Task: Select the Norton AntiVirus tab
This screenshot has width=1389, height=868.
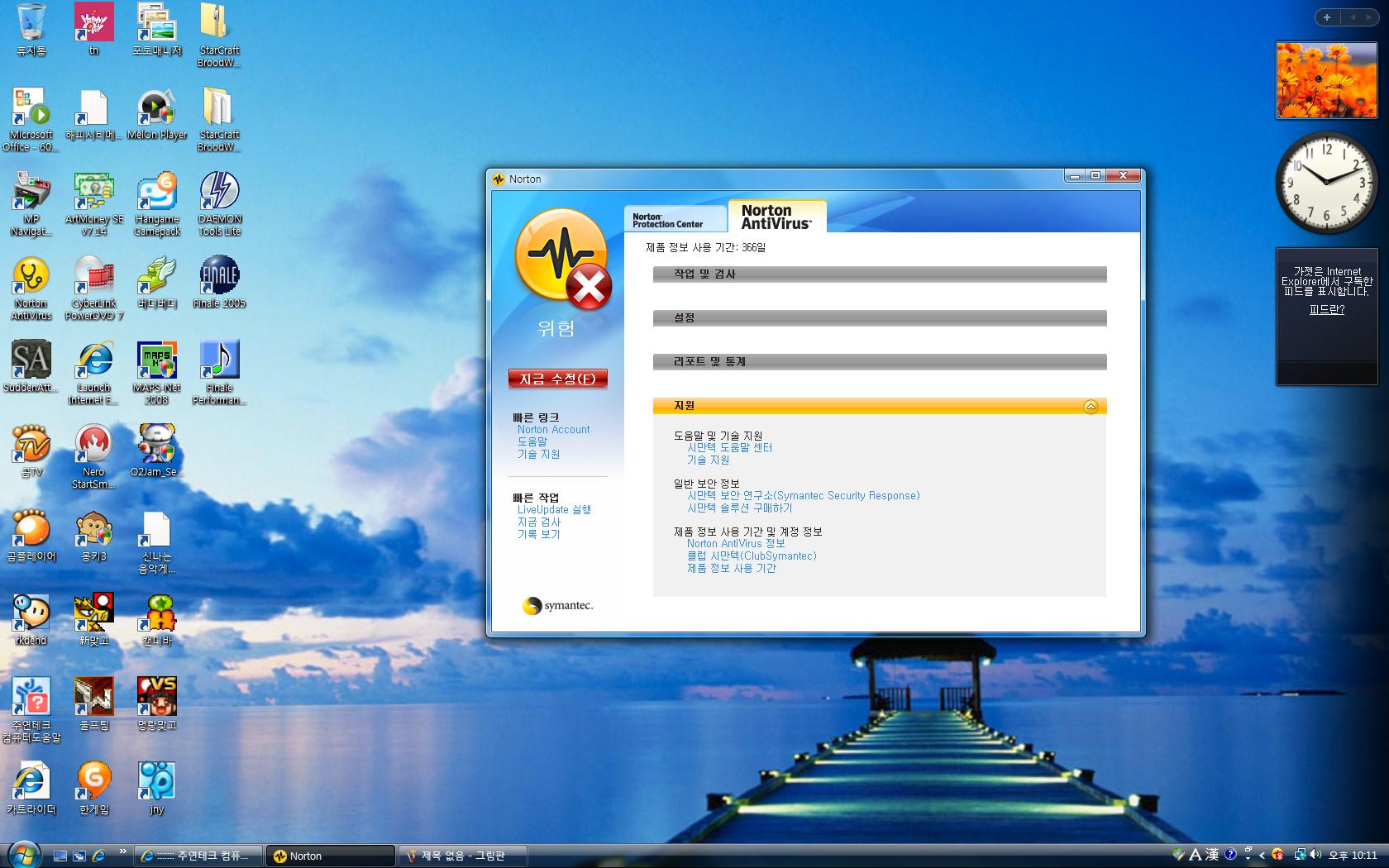Action: pos(776,217)
